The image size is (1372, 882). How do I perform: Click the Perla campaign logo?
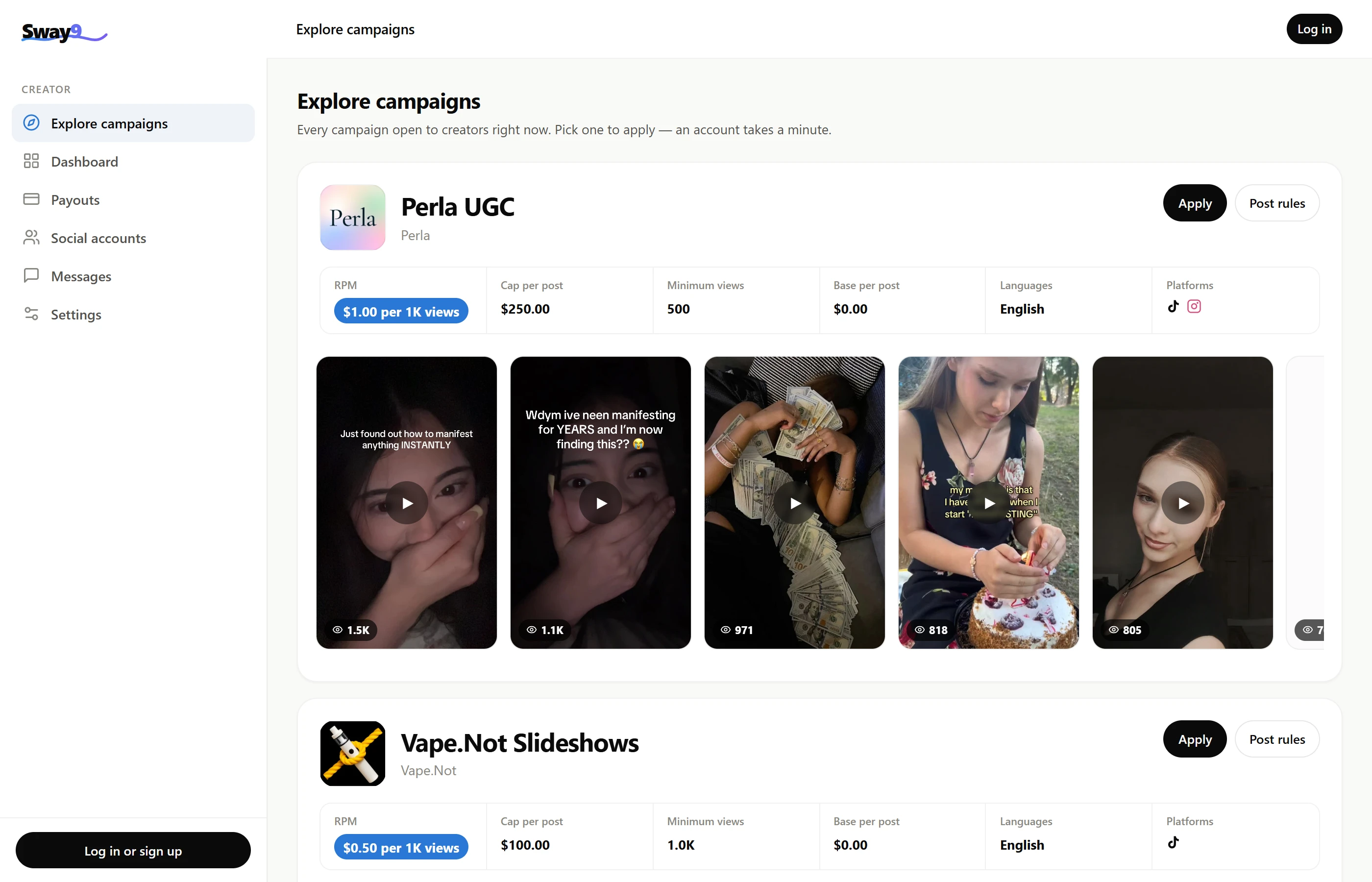tap(353, 218)
